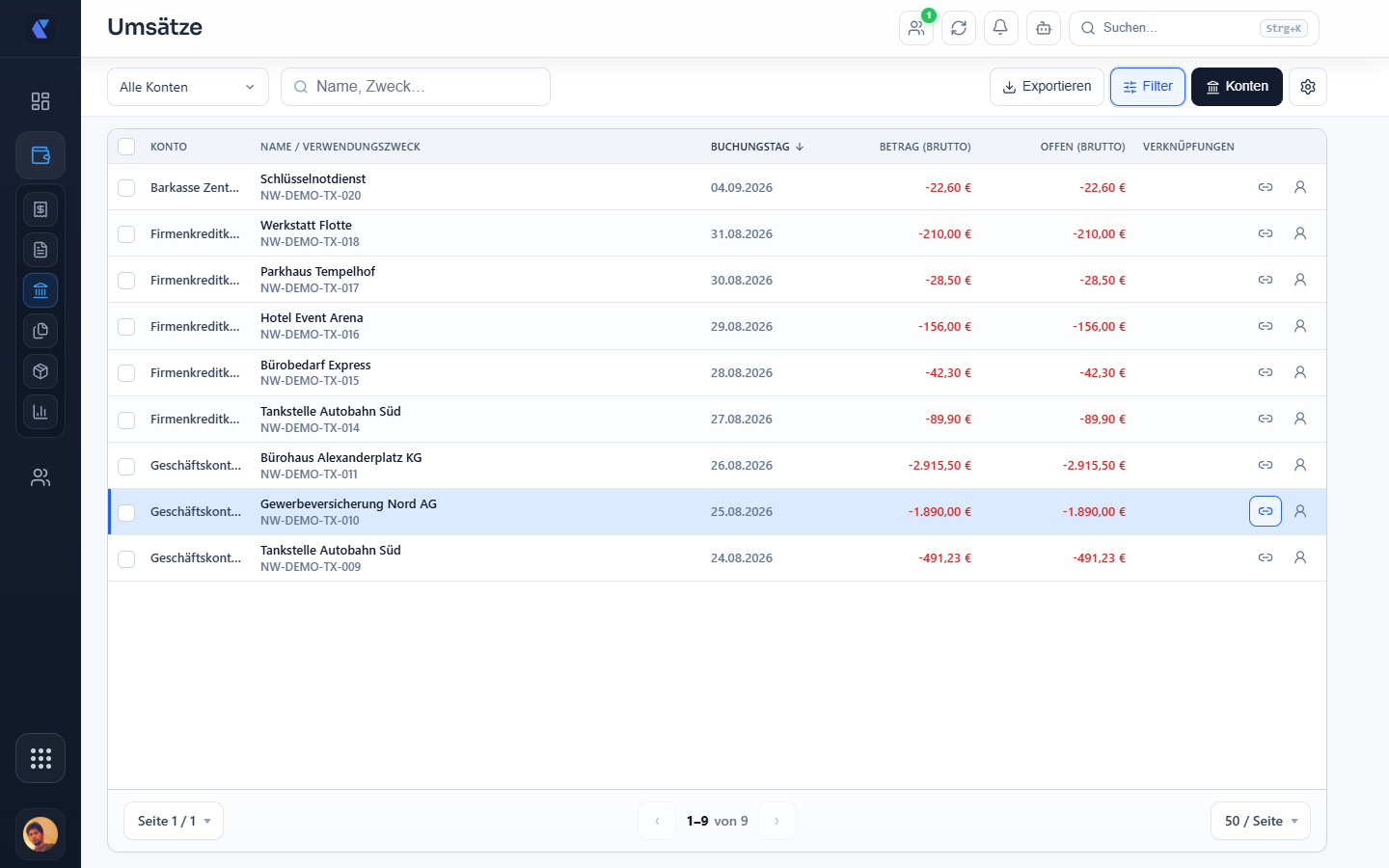Open the Seite 1 / 1 page dropdown

click(174, 821)
